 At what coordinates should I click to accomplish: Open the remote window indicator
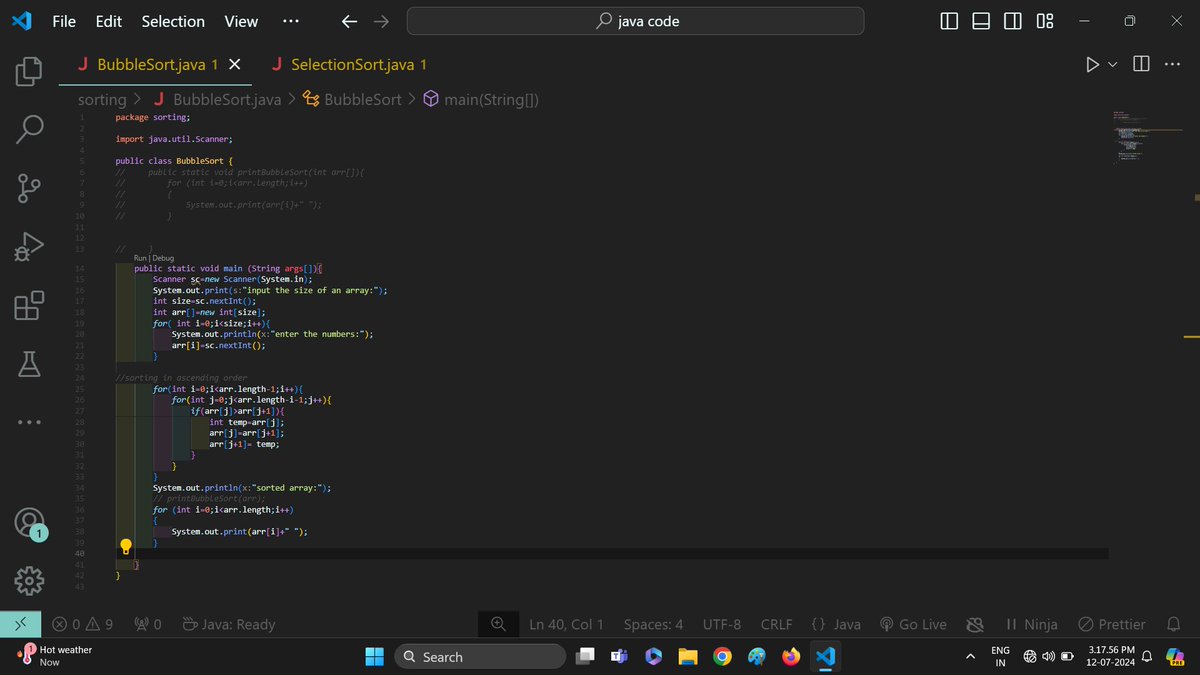tap(21, 624)
